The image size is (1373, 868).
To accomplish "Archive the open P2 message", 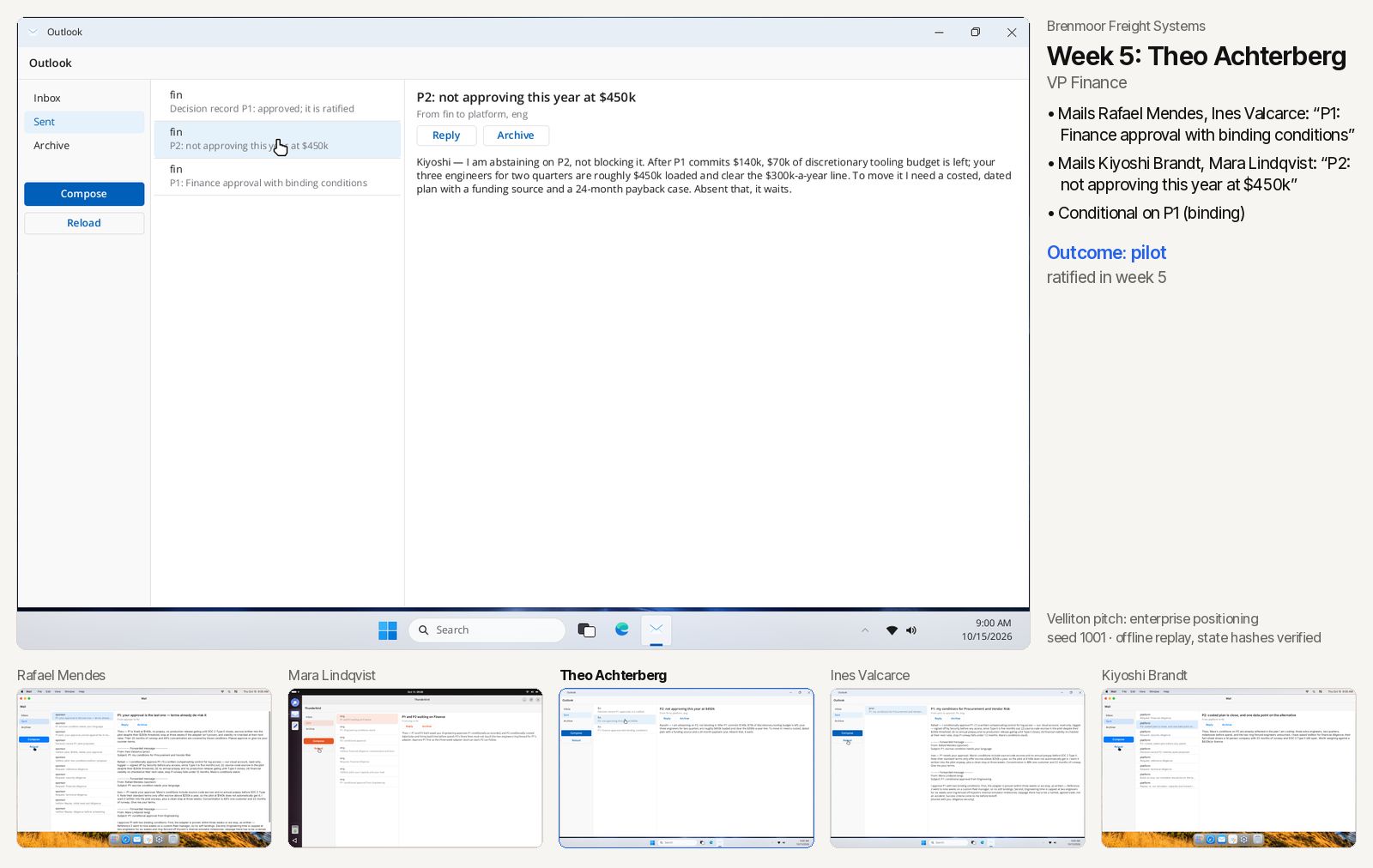I will [x=516, y=136].
